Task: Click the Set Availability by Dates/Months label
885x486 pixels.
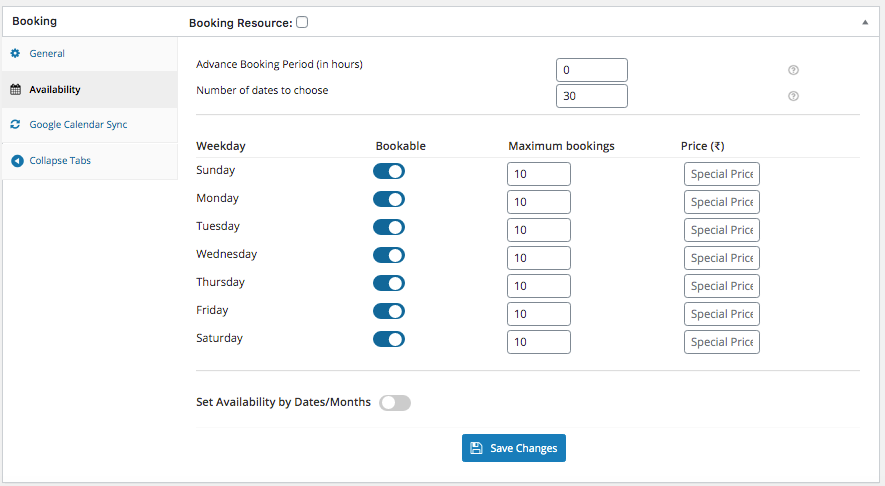Action: click(x=283, y=402)
